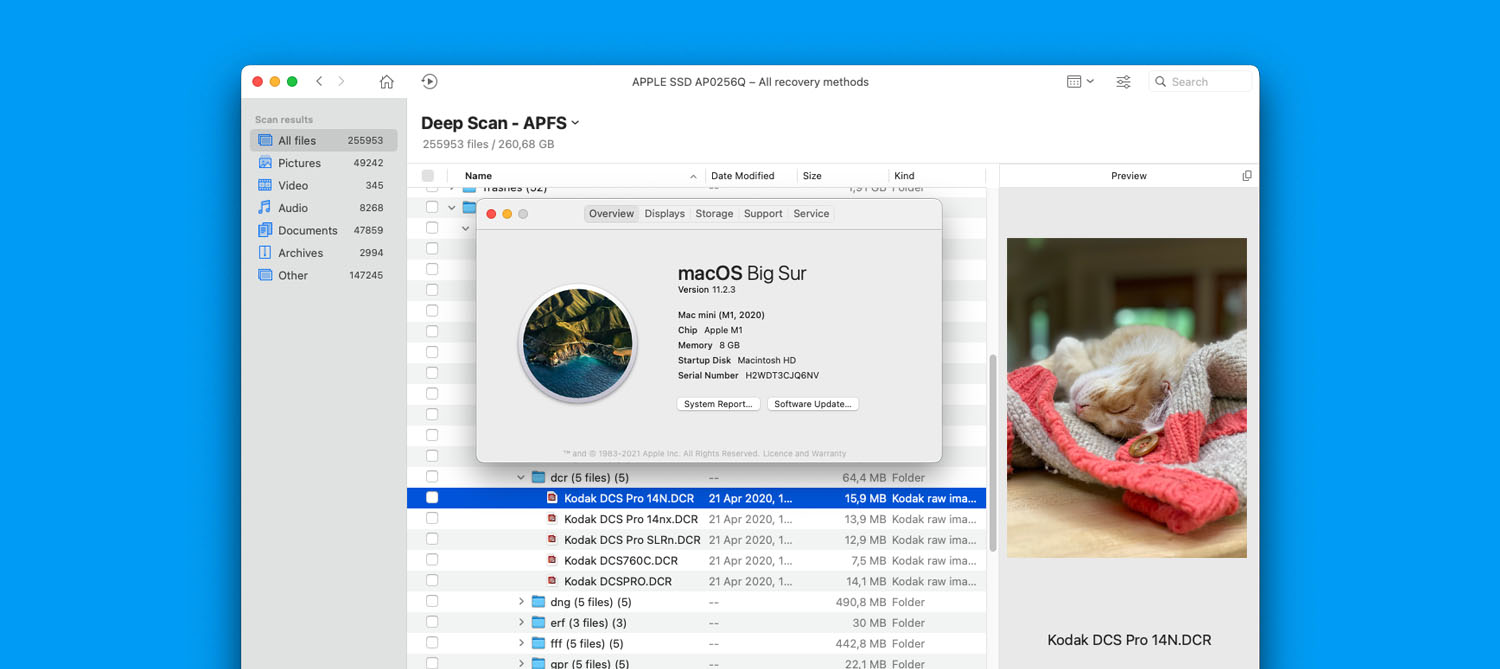Click the Licence and Warranty link
The image size is (1500, 669).
click(804, 454)
